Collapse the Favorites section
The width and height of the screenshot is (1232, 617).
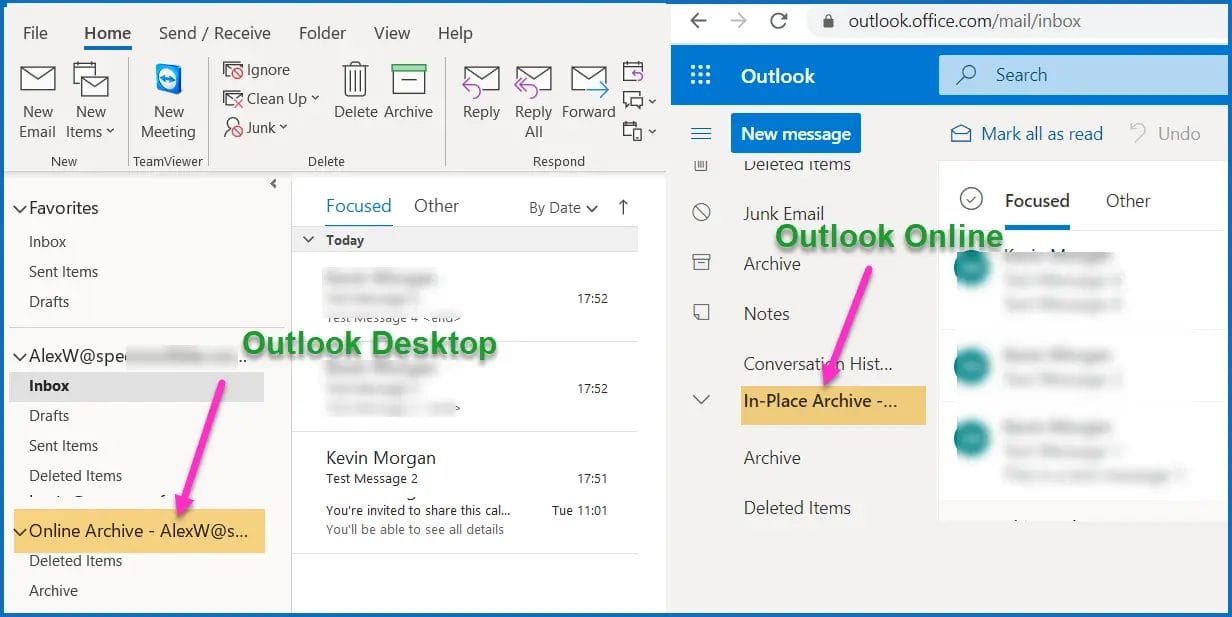(20, 208)
